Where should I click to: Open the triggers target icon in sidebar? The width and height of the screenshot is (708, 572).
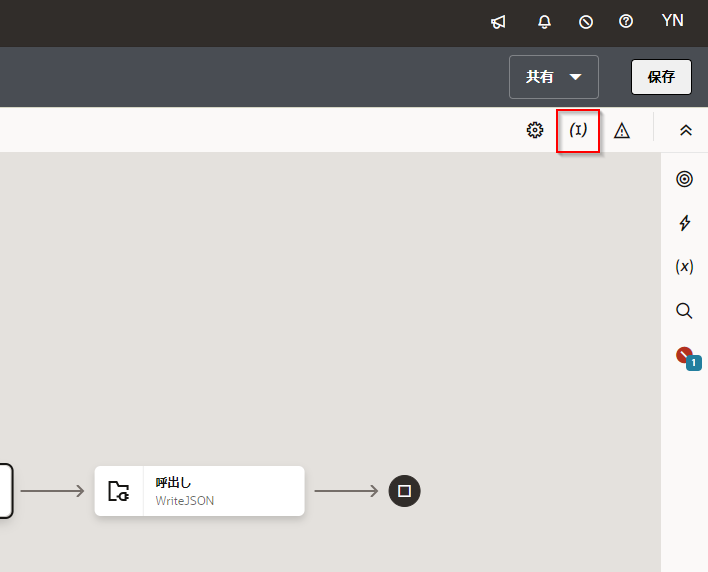pos(684,179)
